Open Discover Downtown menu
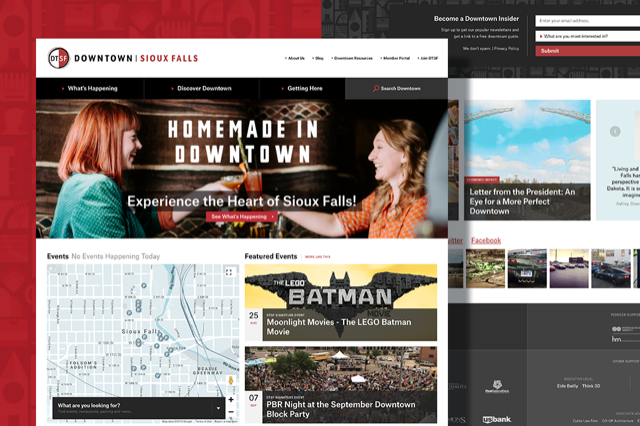This screenshot has width=640, height=426. pyautogui.click(x=202, y=88)
